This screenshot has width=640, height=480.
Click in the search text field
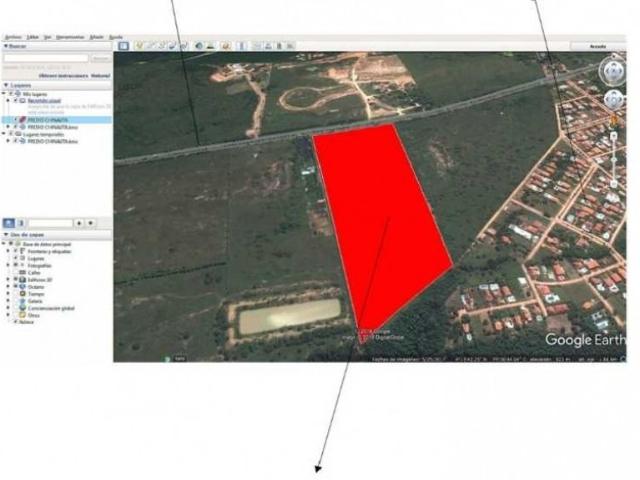[x=46, y=59]
